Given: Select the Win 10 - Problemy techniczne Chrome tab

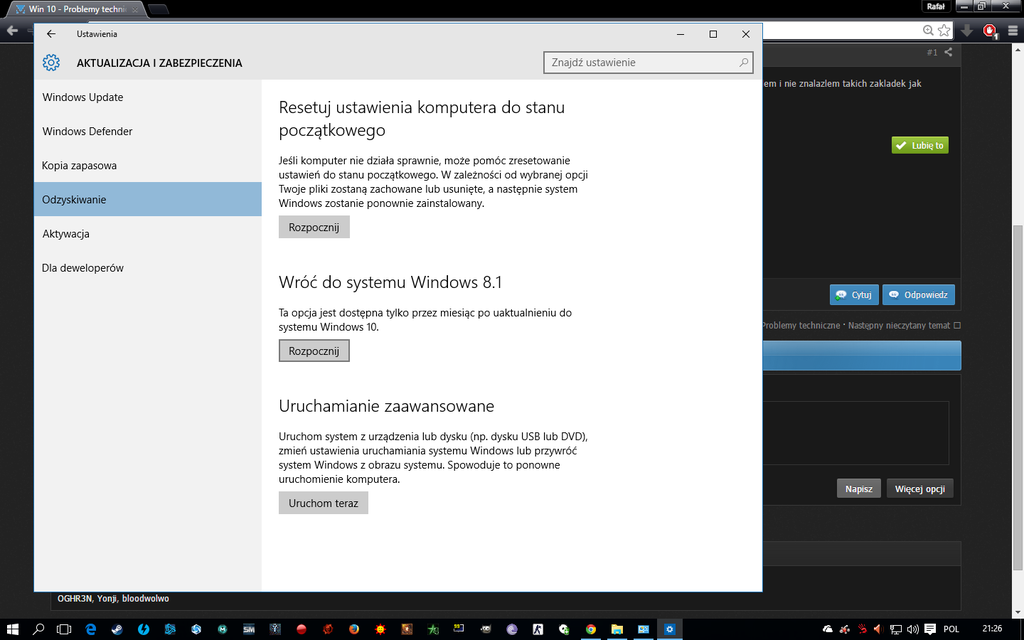Looking at the screenshot, I should [77, 9].
